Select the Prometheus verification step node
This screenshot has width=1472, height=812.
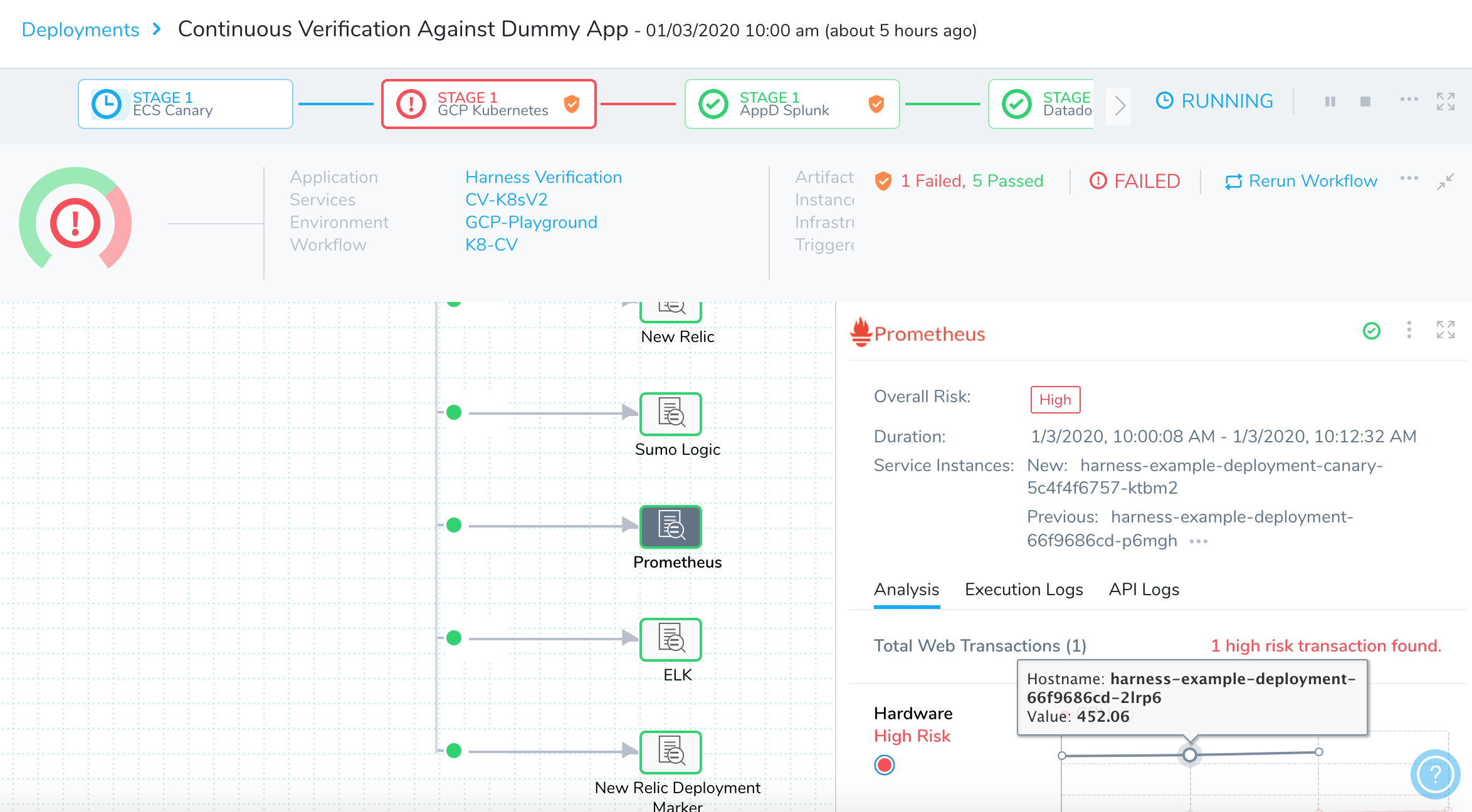[x=671, y=527]
